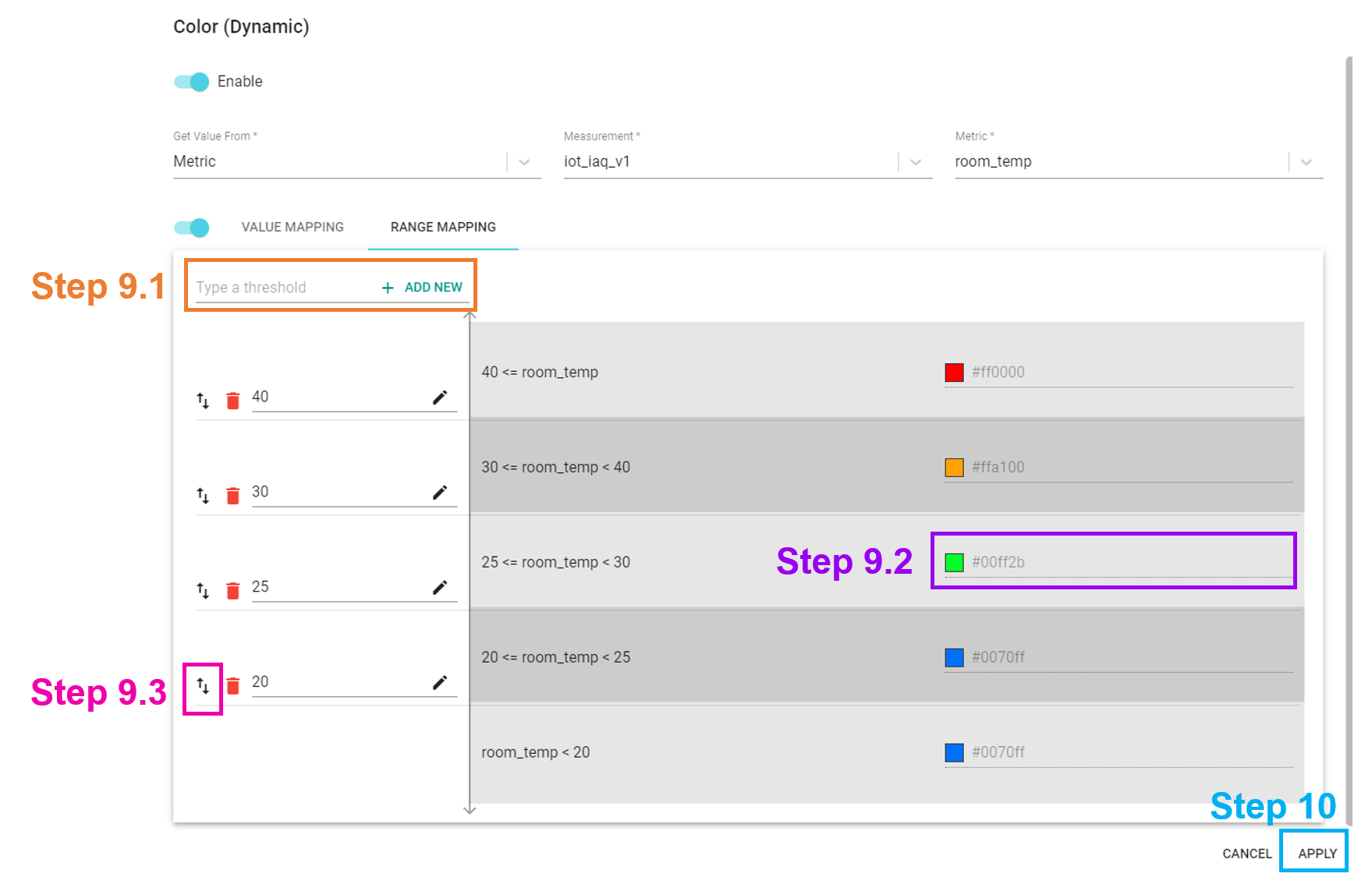This screenshot has width=1372, height=877.
Task: Click the Type a threshold input field
Action: [284, 288]
